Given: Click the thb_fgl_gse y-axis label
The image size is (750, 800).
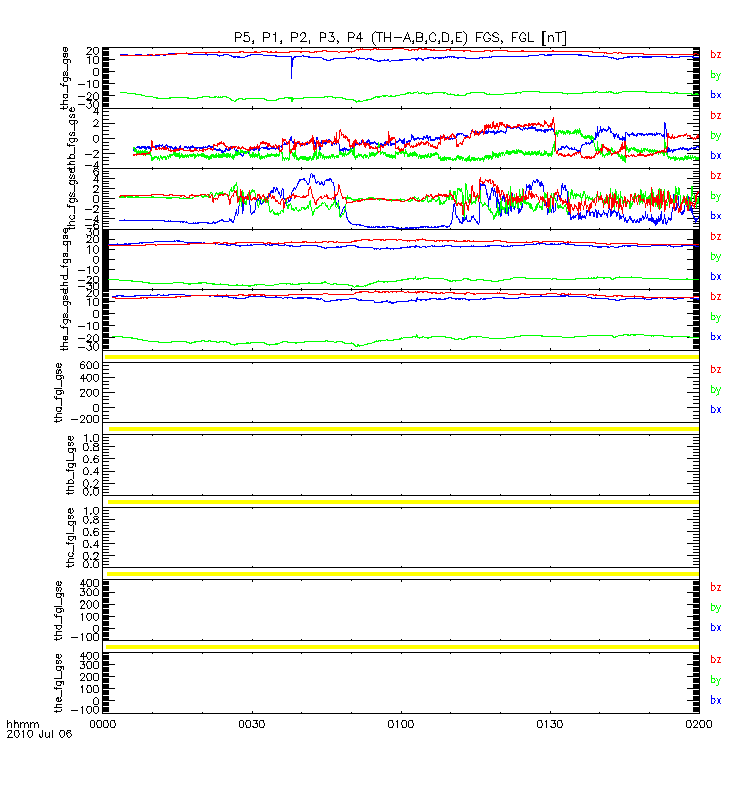Looking at the screenshot, I should coord(70,465).
